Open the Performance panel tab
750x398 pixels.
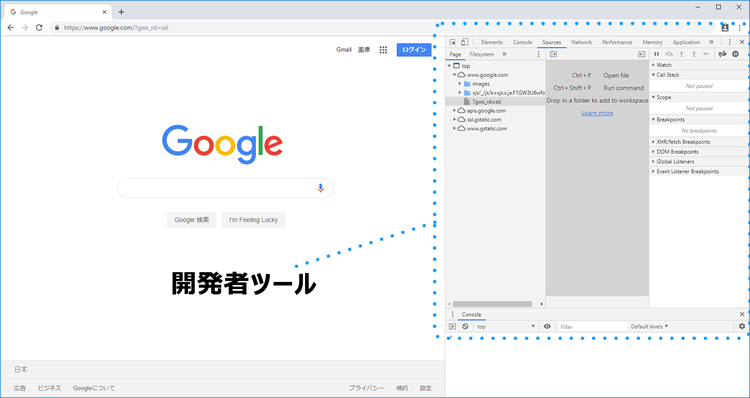pyautogui.click(x=617, y=42)
